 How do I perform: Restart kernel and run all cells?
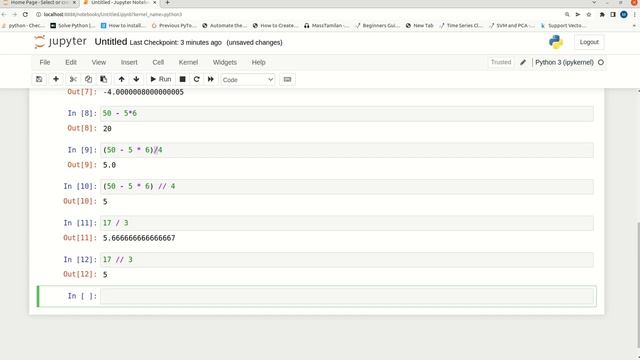pyautogui.click(x=211, y=79)
